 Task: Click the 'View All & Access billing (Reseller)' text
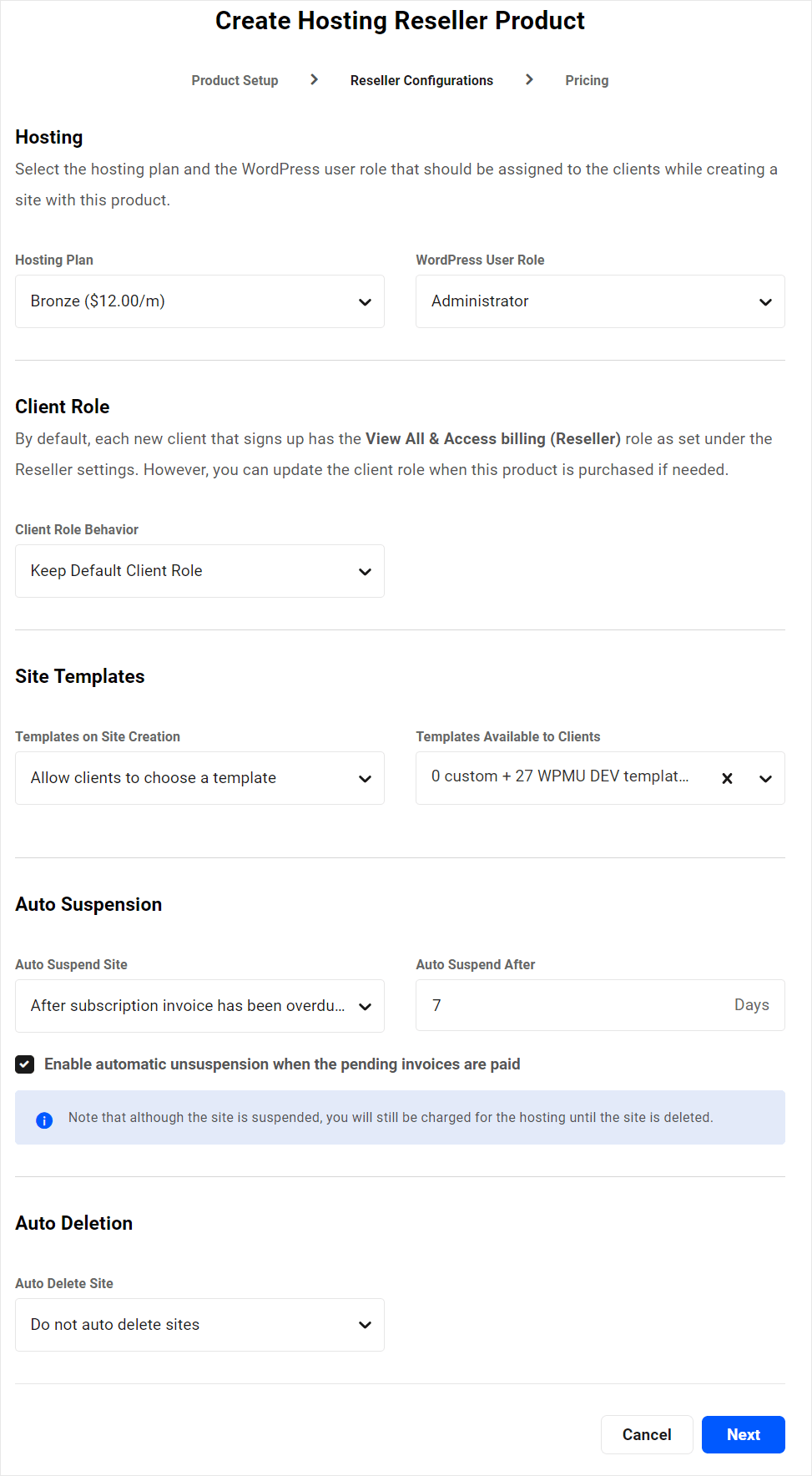[x=493, y=439]
